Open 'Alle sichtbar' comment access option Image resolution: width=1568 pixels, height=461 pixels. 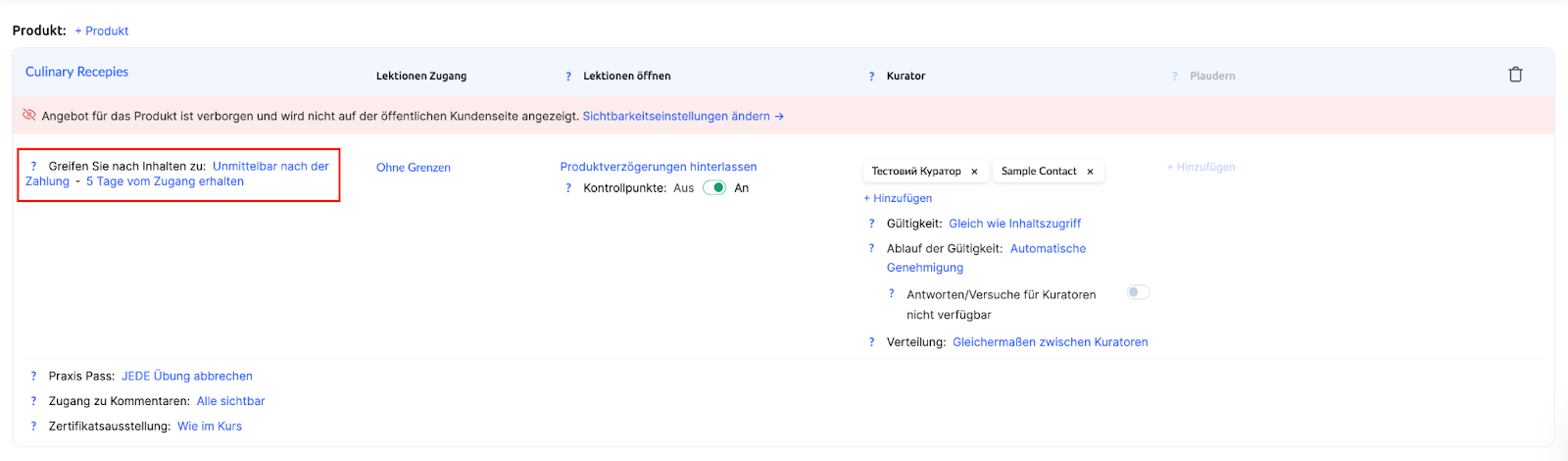pos(230,401)
